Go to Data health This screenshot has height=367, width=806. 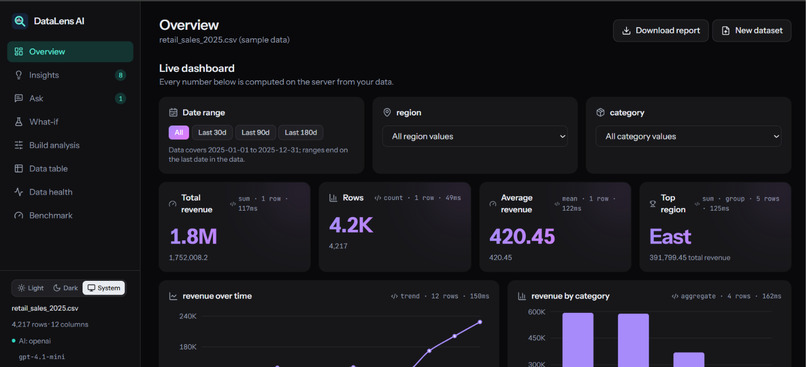[70, 192]
